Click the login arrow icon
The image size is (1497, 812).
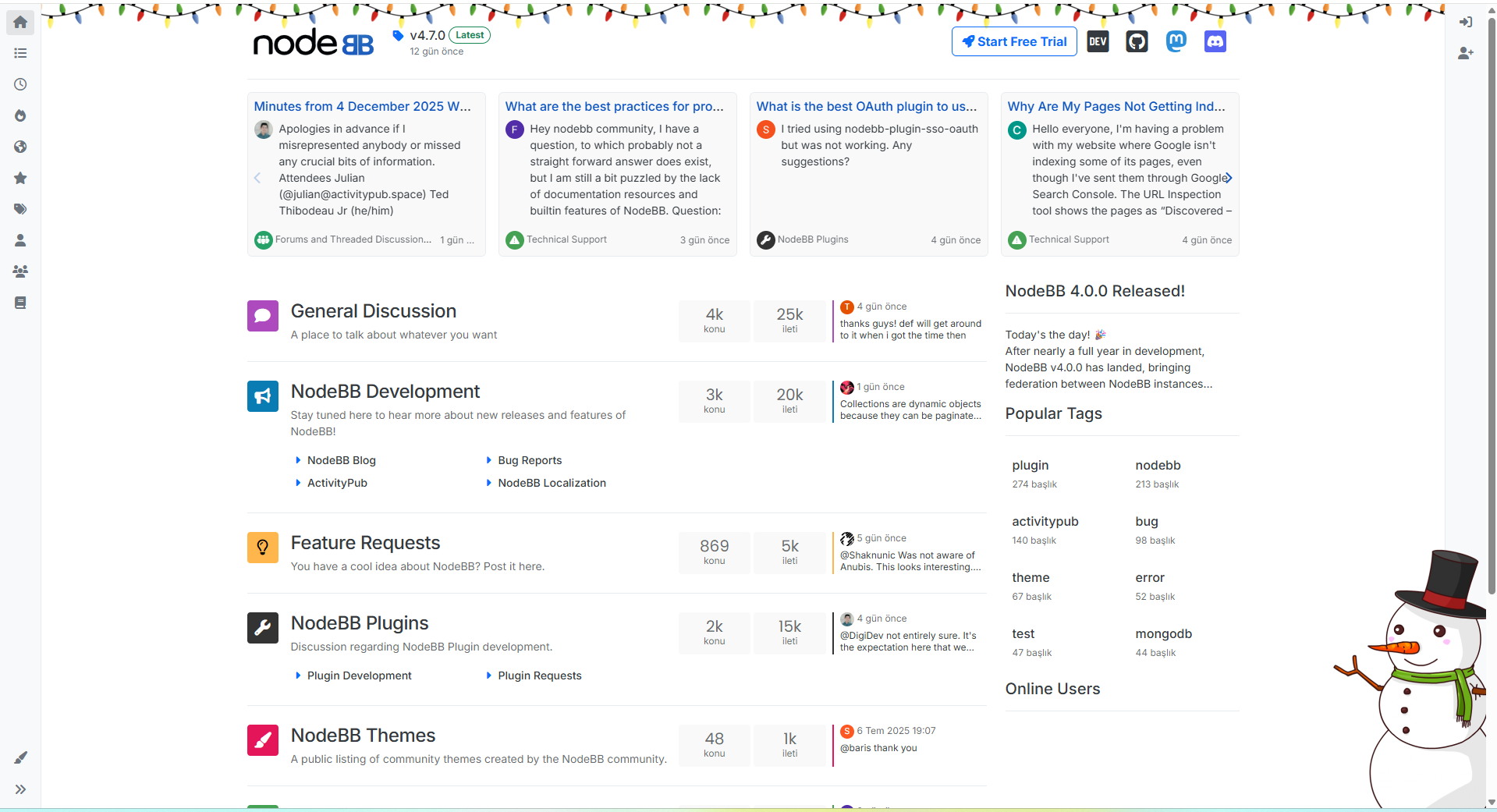[x=1465, y=22]
